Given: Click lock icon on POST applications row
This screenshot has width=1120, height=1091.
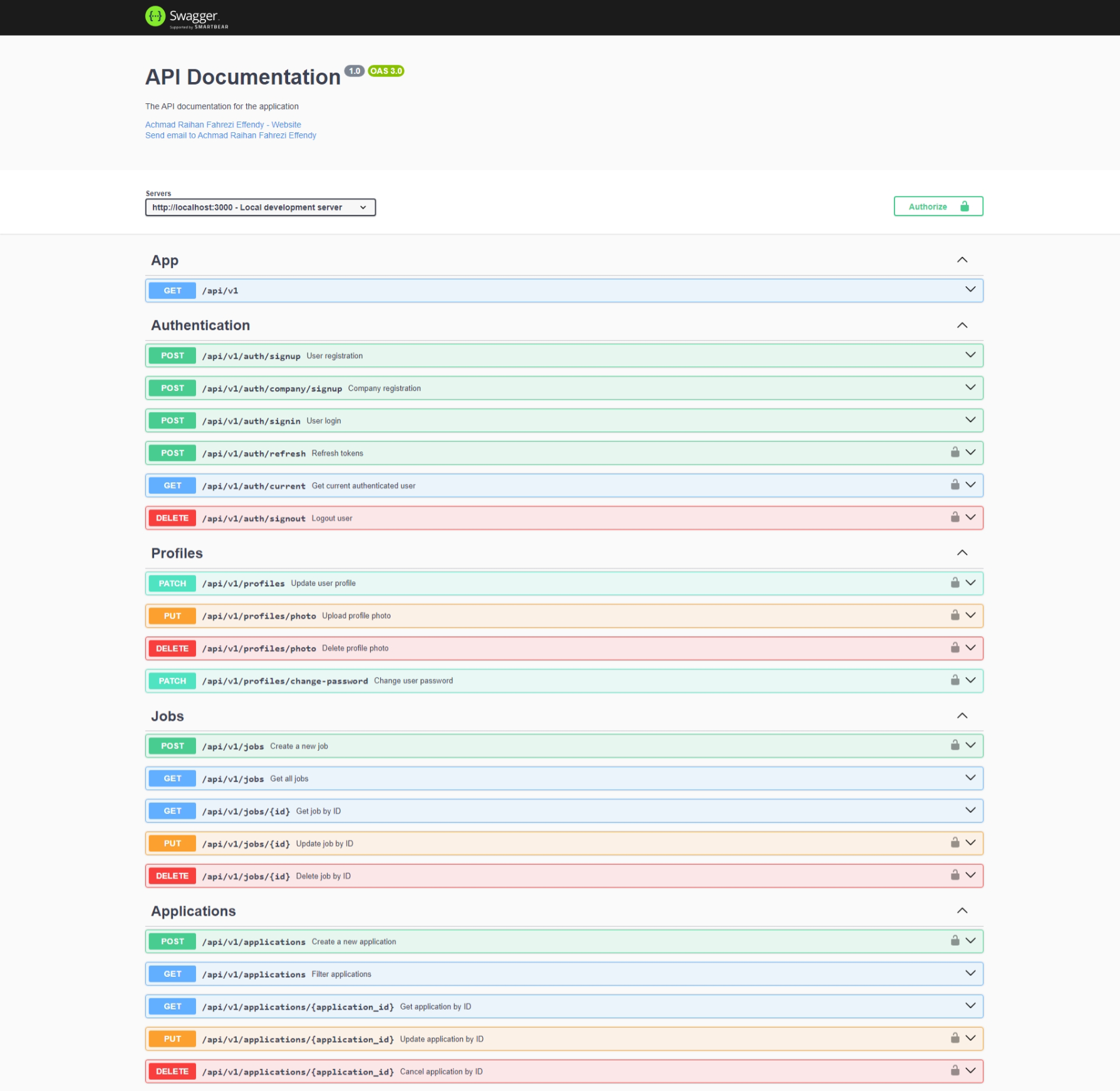Looking at the screenshot, I should 955,941.
